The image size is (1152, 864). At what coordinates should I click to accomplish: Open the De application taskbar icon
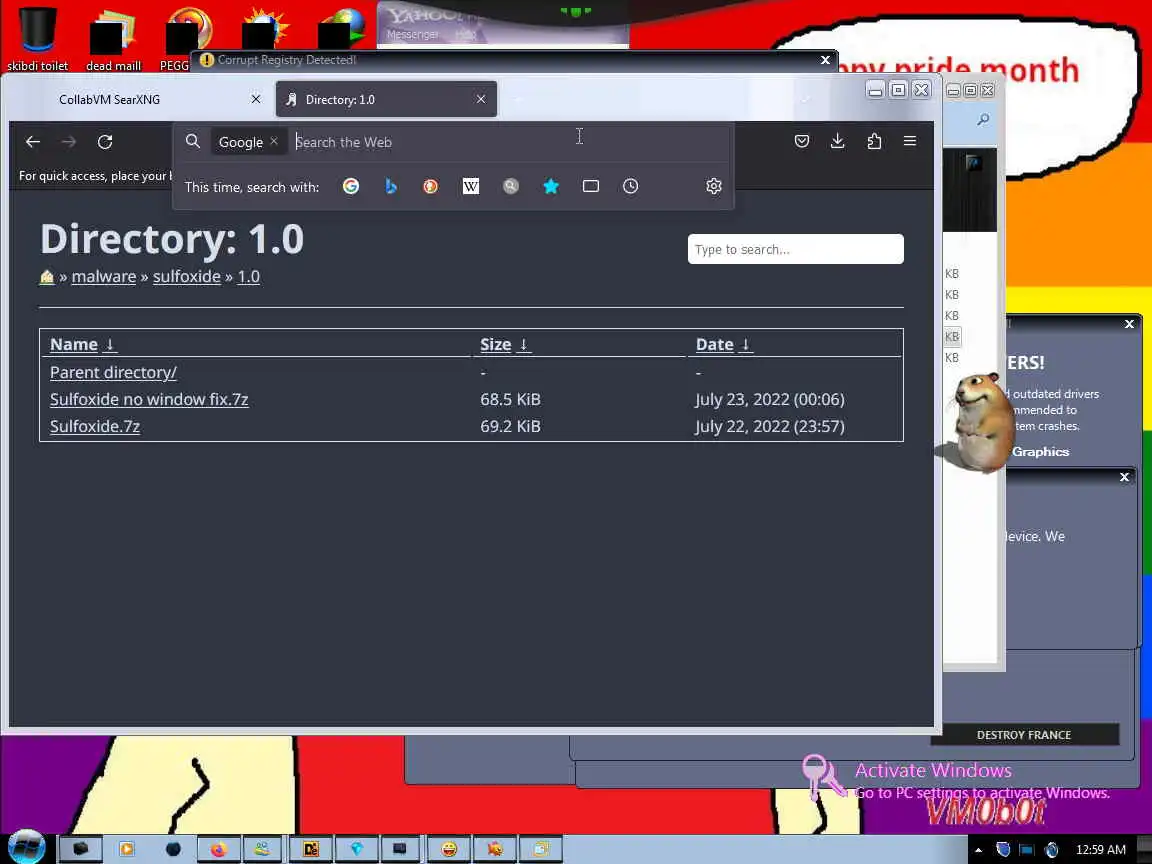click(x=311, y=849)
